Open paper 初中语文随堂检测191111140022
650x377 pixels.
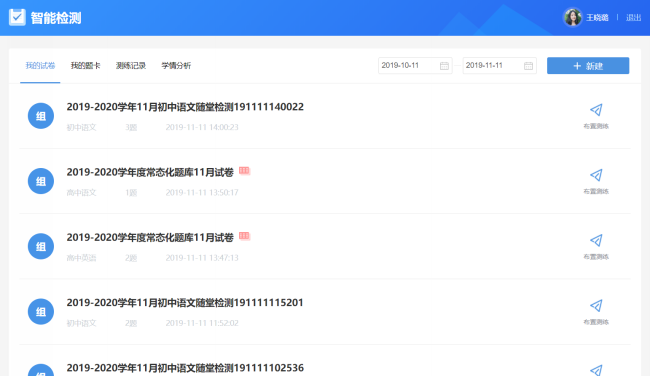(185, 107)
